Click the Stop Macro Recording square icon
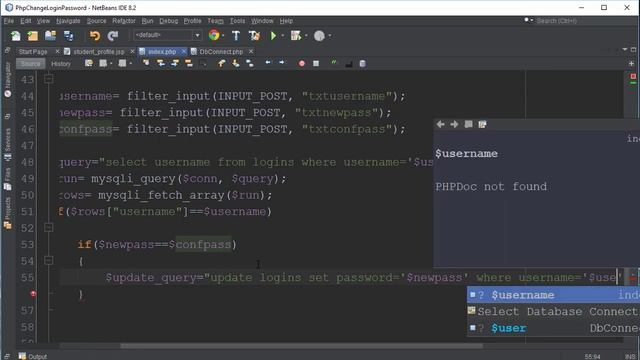 [x=316, y=64]
